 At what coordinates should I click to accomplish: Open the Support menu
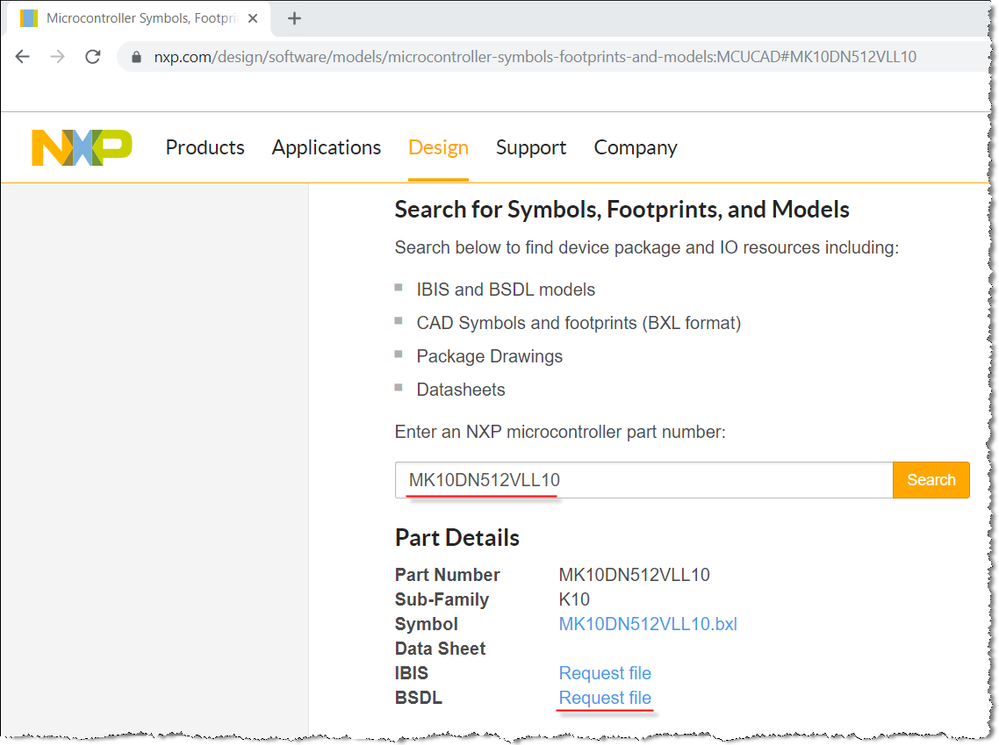click(x=531, y=147)
